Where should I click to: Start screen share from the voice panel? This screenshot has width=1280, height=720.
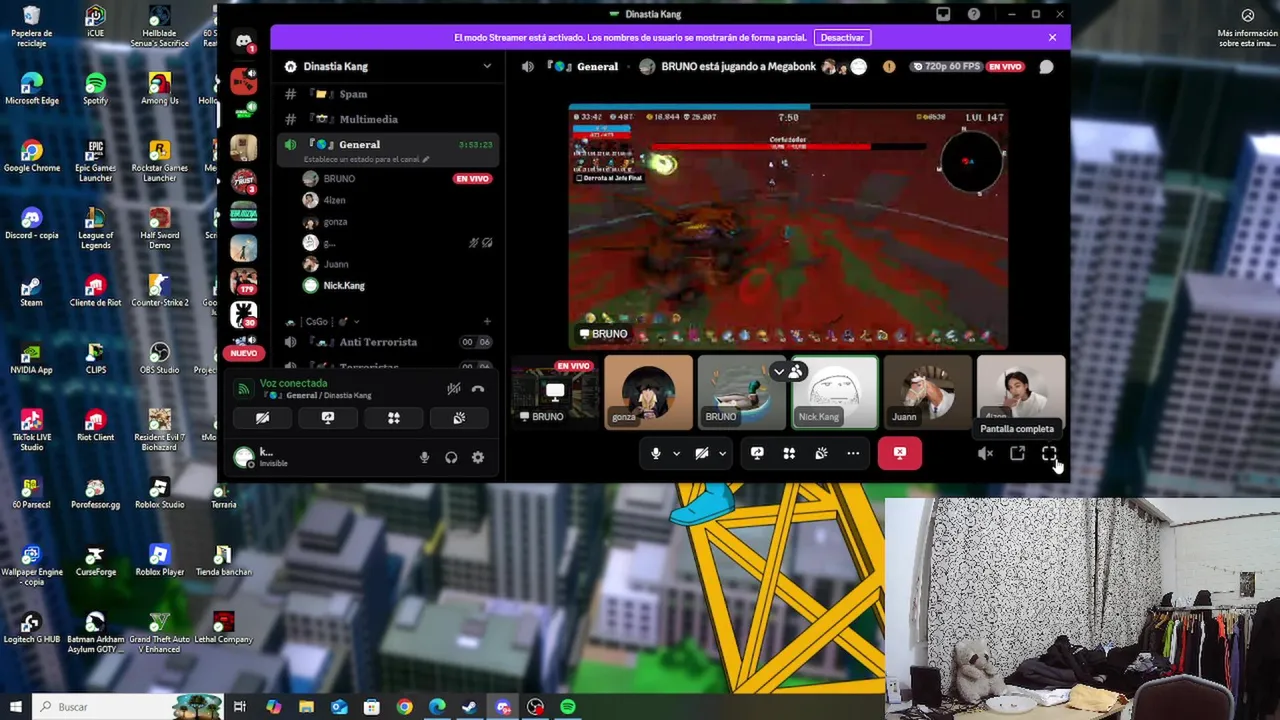(328, 418)
